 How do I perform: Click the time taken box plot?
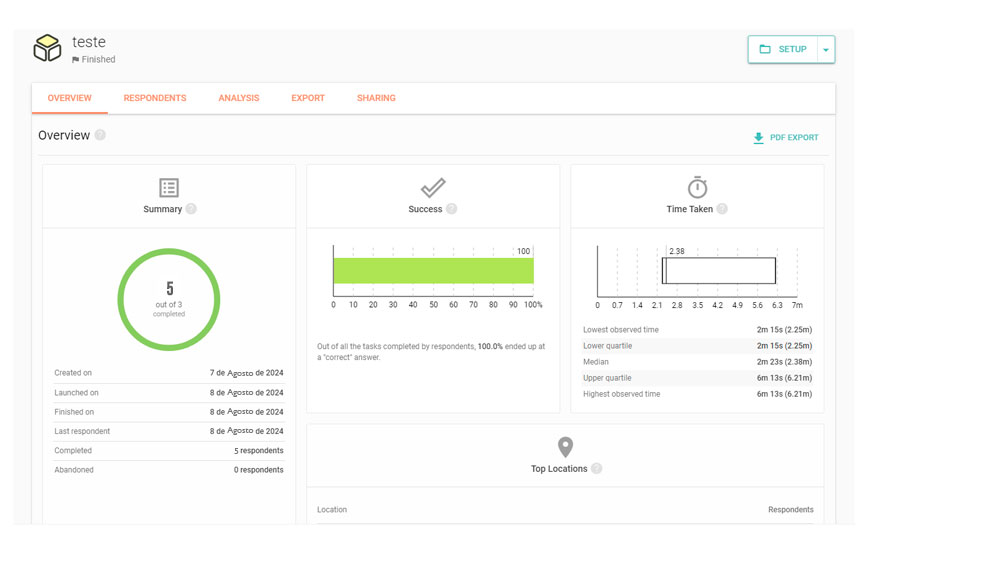pyautogui.click(x=719, y=271)
